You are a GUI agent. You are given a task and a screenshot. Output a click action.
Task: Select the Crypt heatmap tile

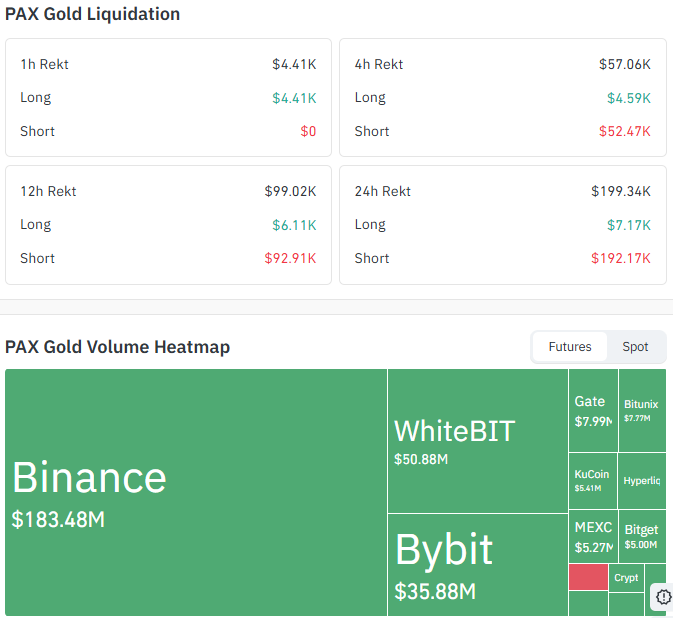[627, 578]
